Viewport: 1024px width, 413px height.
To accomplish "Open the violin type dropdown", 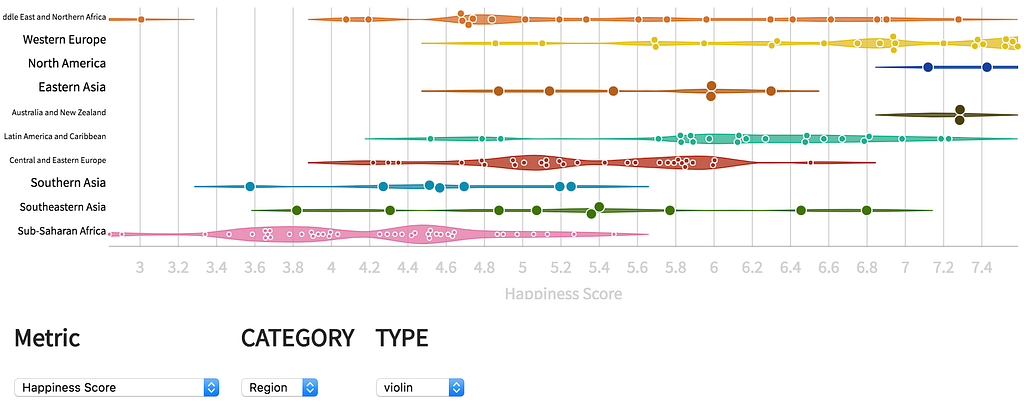I will pyautogui.click(x=420, y=388).
